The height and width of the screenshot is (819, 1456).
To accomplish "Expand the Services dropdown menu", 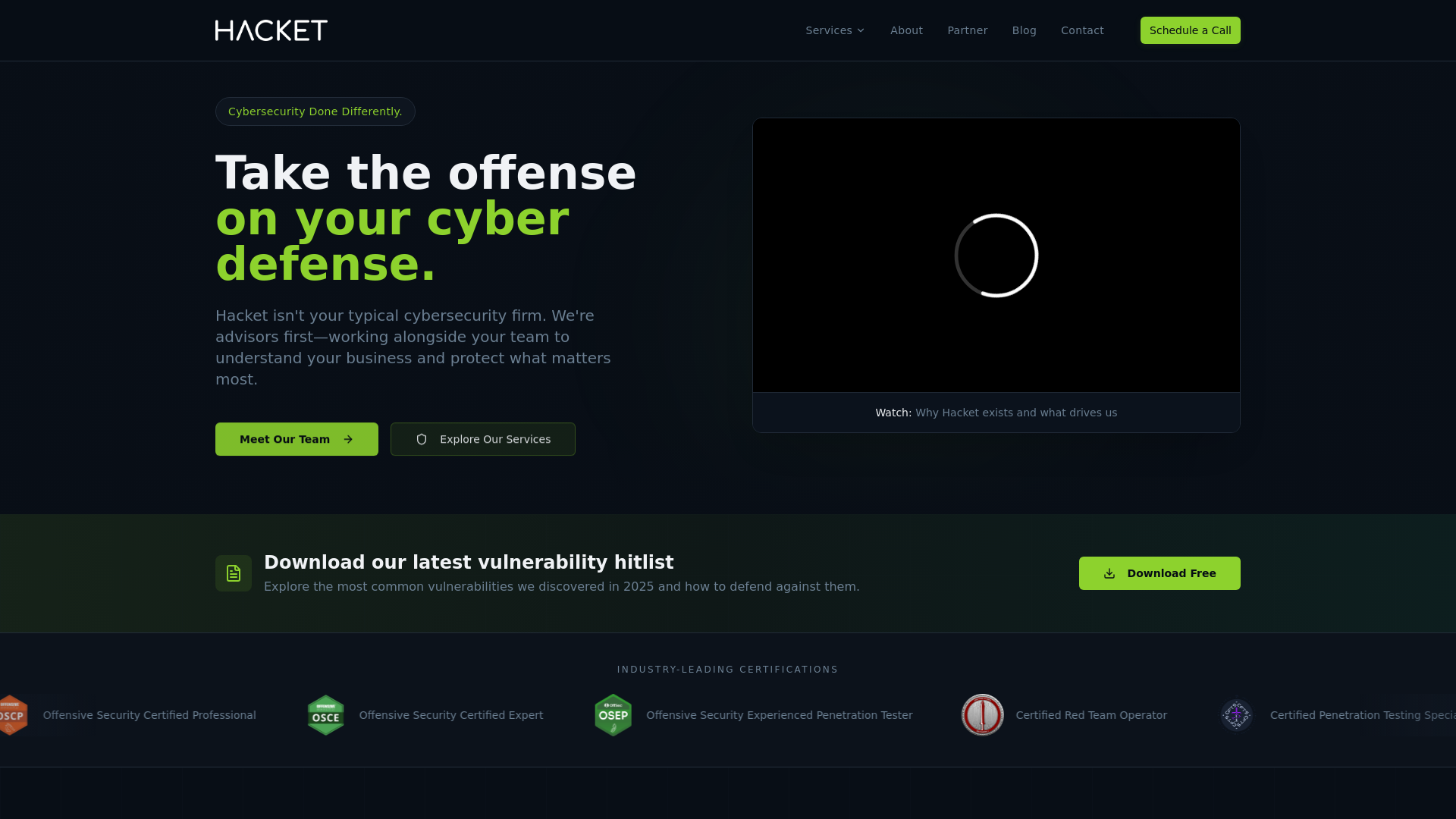I will pos(835,30).
